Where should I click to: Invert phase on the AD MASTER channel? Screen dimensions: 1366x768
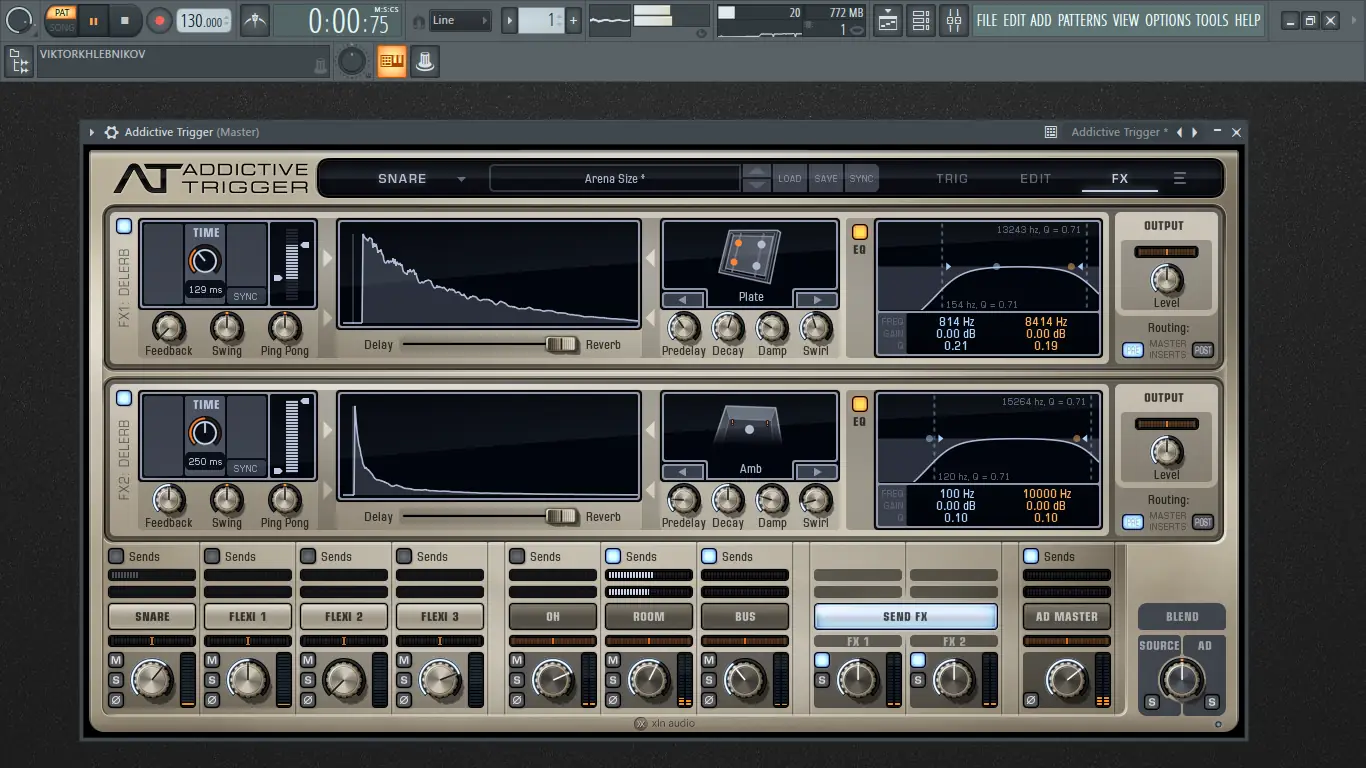tap(1031, 700)
